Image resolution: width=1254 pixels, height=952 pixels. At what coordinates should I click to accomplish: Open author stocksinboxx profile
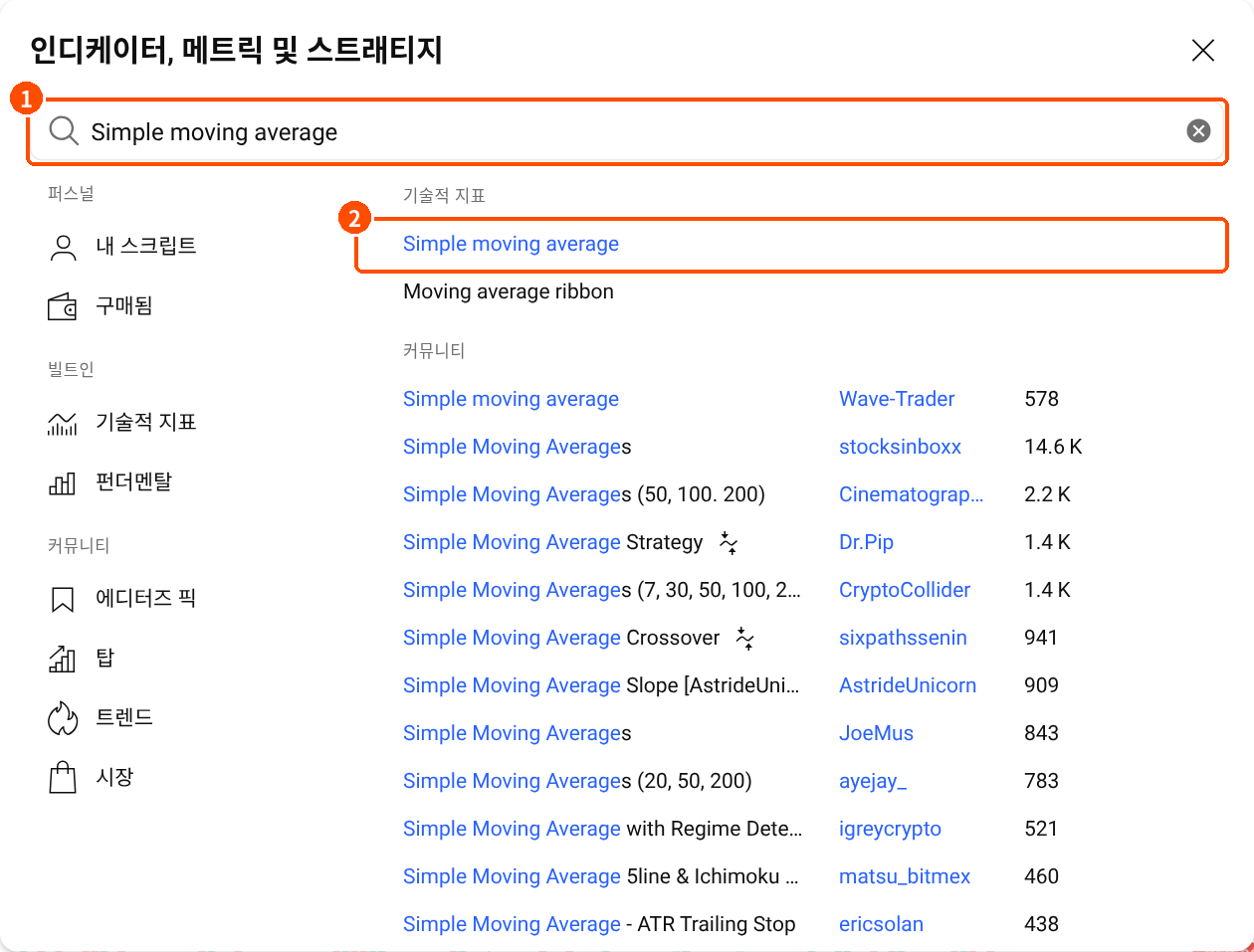900,447
